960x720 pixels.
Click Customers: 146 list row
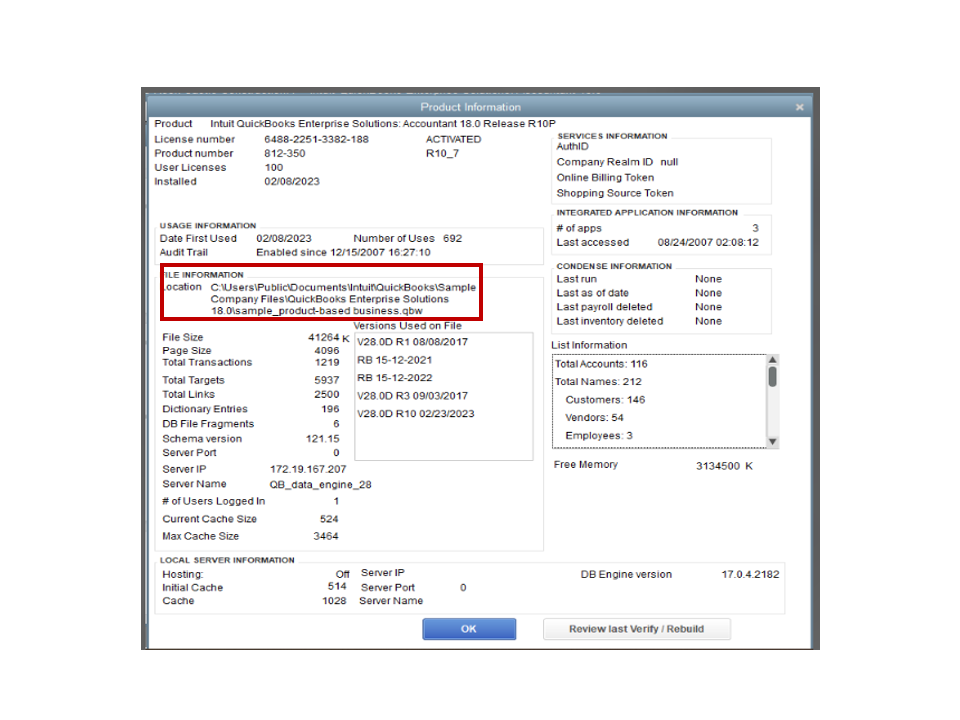pos(606,400)
